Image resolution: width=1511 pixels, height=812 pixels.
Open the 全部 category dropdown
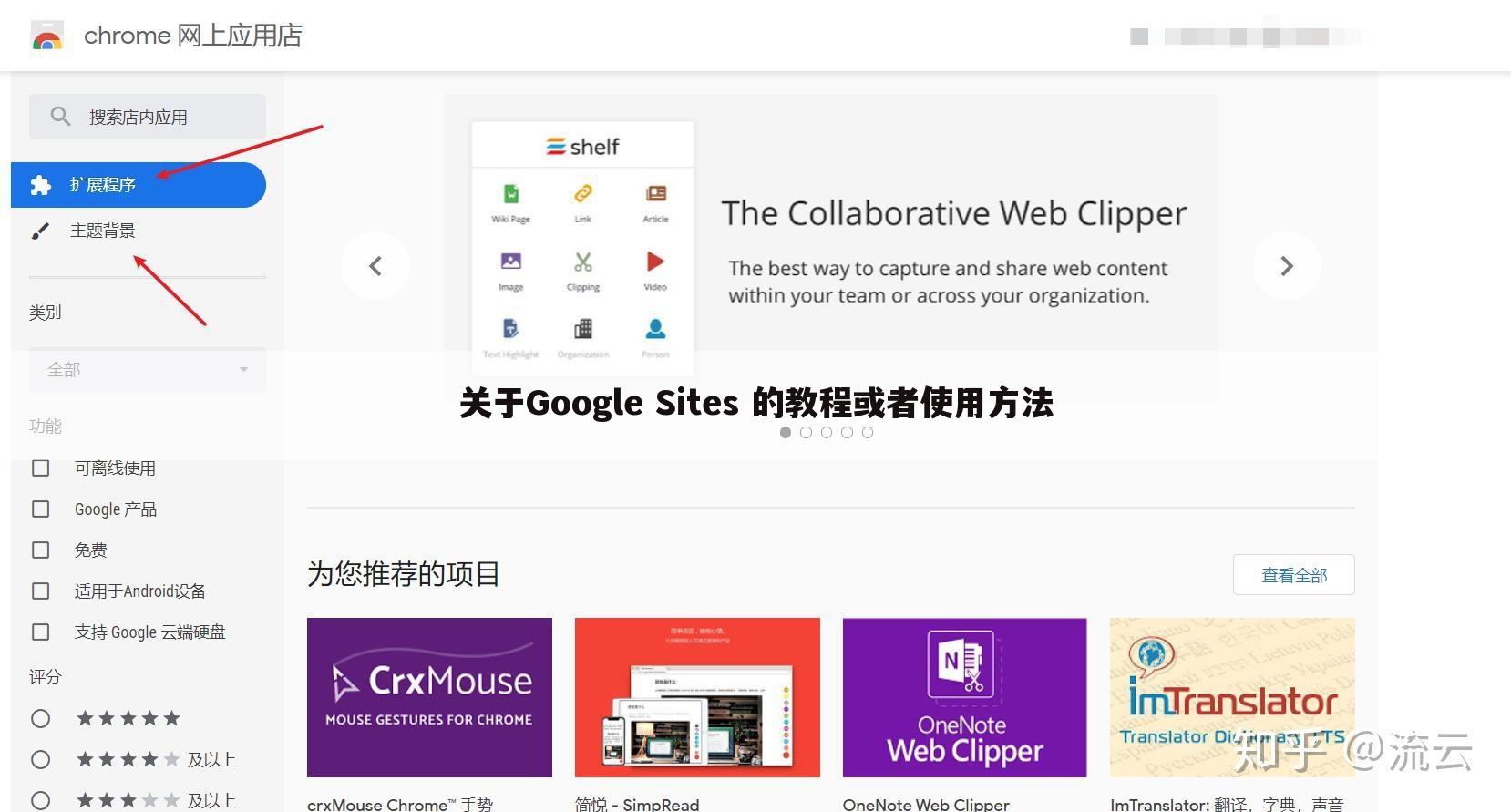(x=148, y=369)
